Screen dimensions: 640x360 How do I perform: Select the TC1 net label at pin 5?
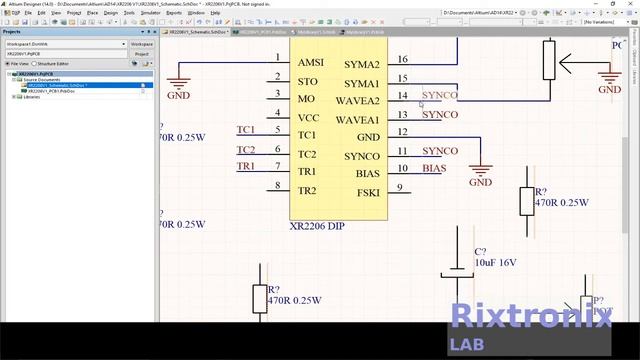pos(246,130)
